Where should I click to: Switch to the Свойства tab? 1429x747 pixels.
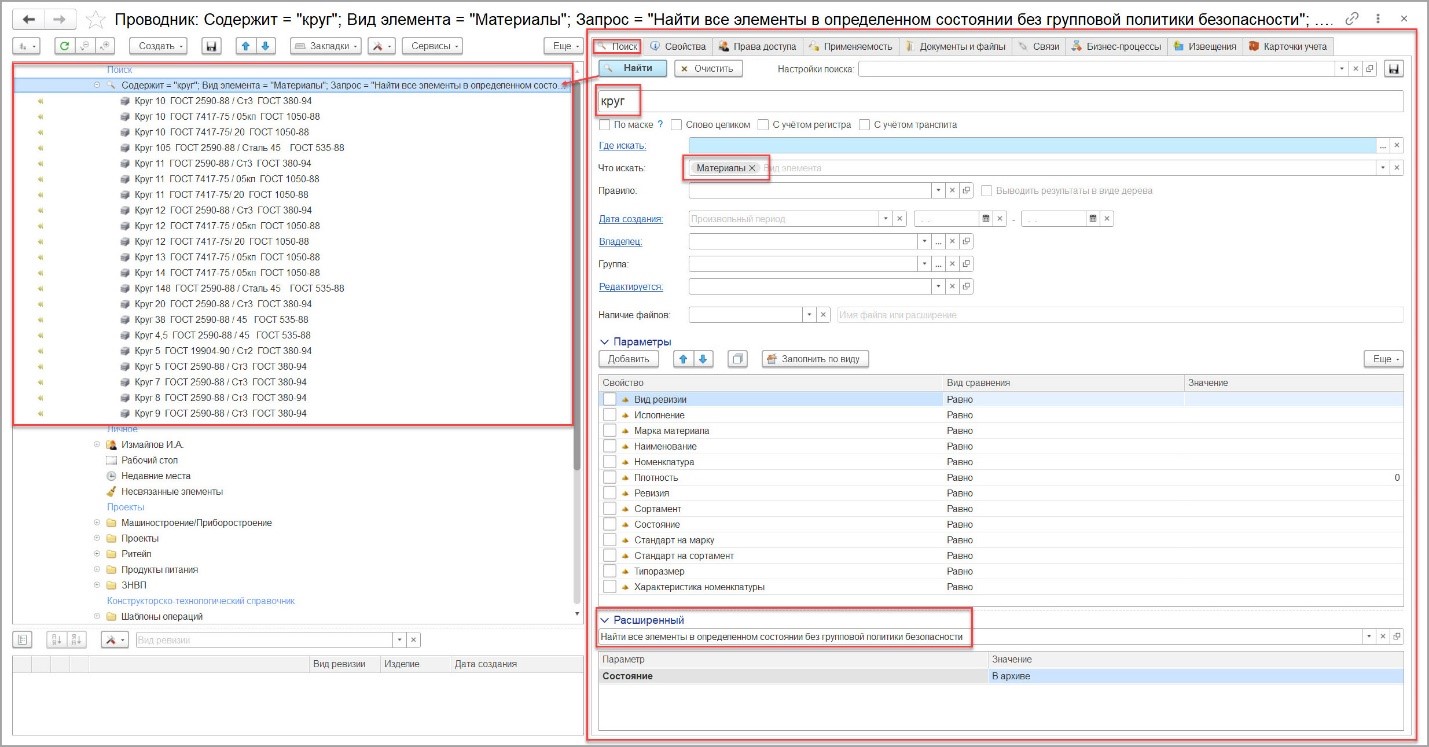[678, 46]
